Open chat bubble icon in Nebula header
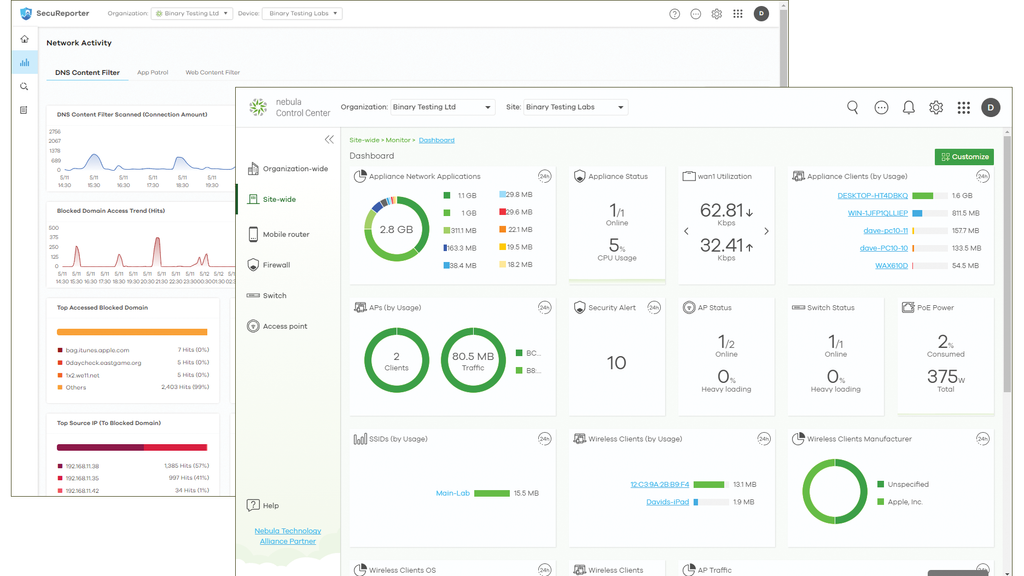Screen dimensions: 1024x576 coord(881,108)
